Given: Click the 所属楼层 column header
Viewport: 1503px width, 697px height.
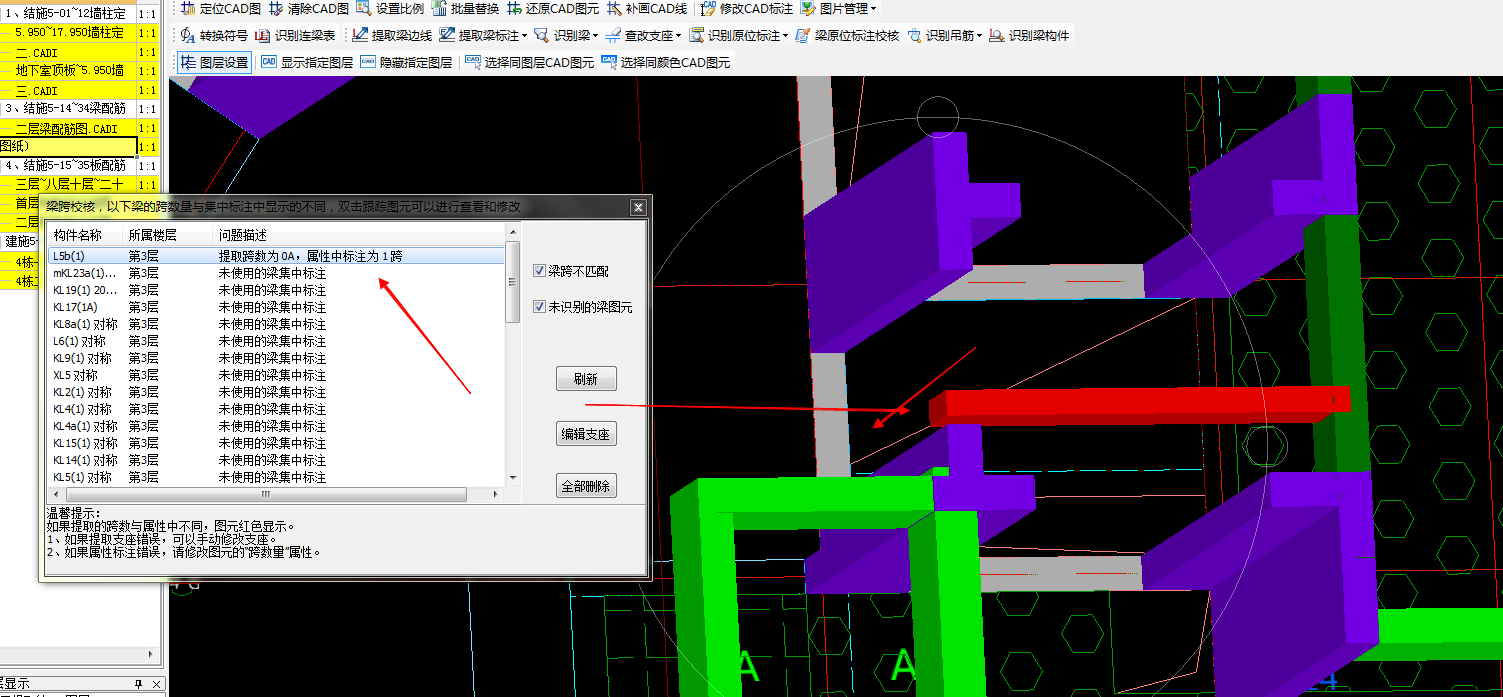Looking at the screenshot, I should pos(169,234).
